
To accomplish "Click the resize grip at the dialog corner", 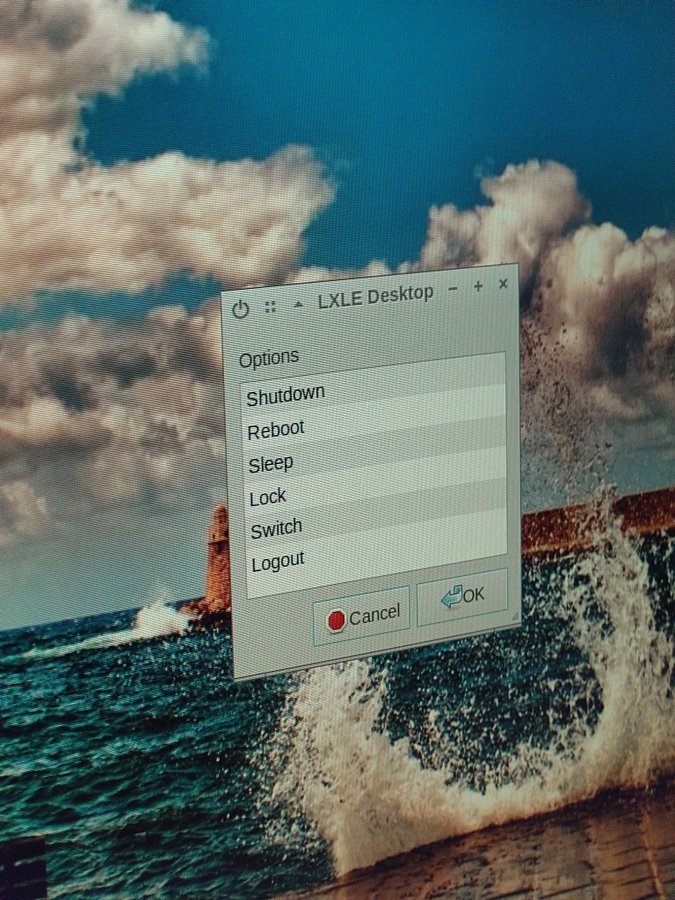I will (514, 616).
